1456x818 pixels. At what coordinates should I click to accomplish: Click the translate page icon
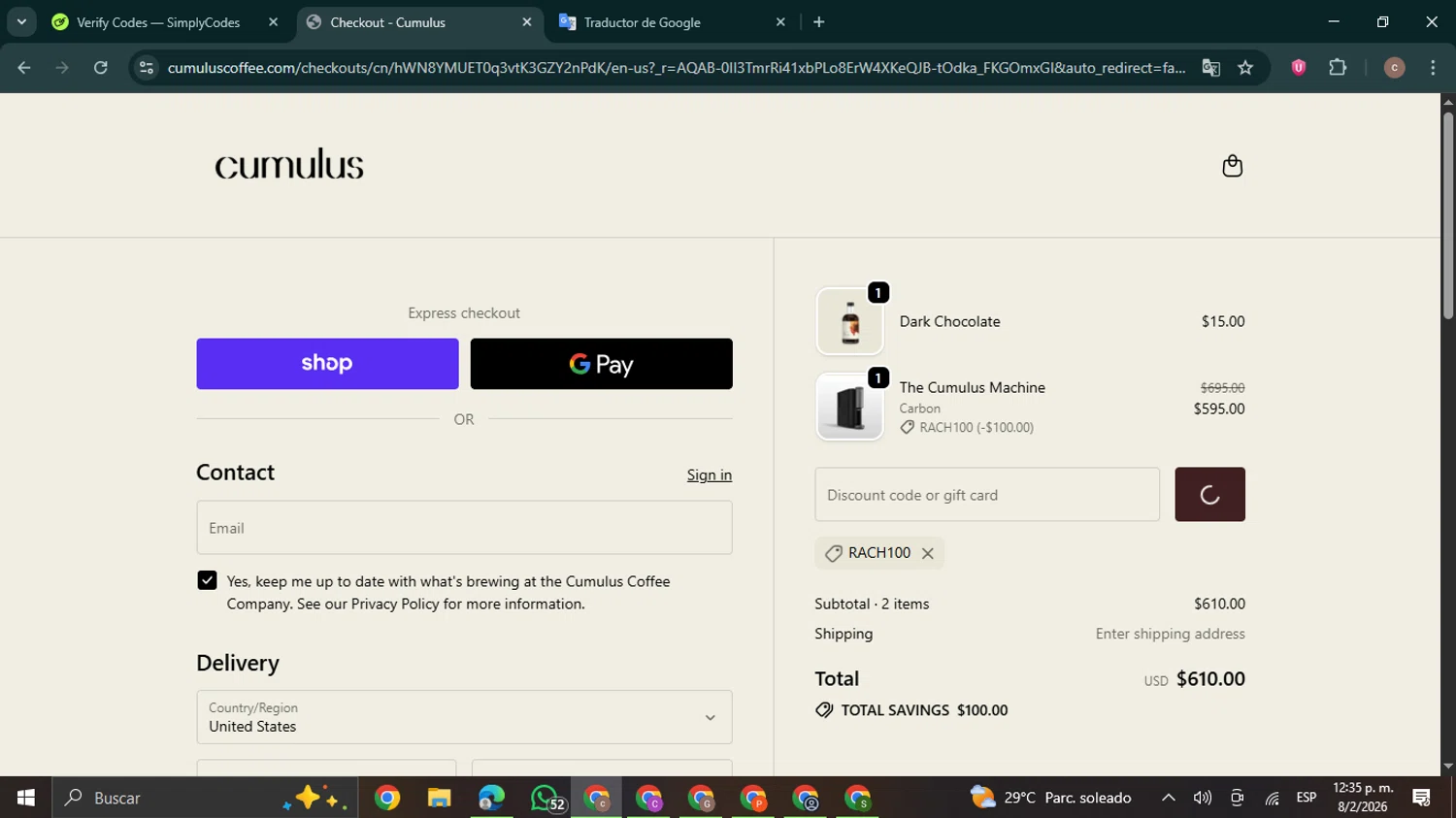(x=1210, y=68)
